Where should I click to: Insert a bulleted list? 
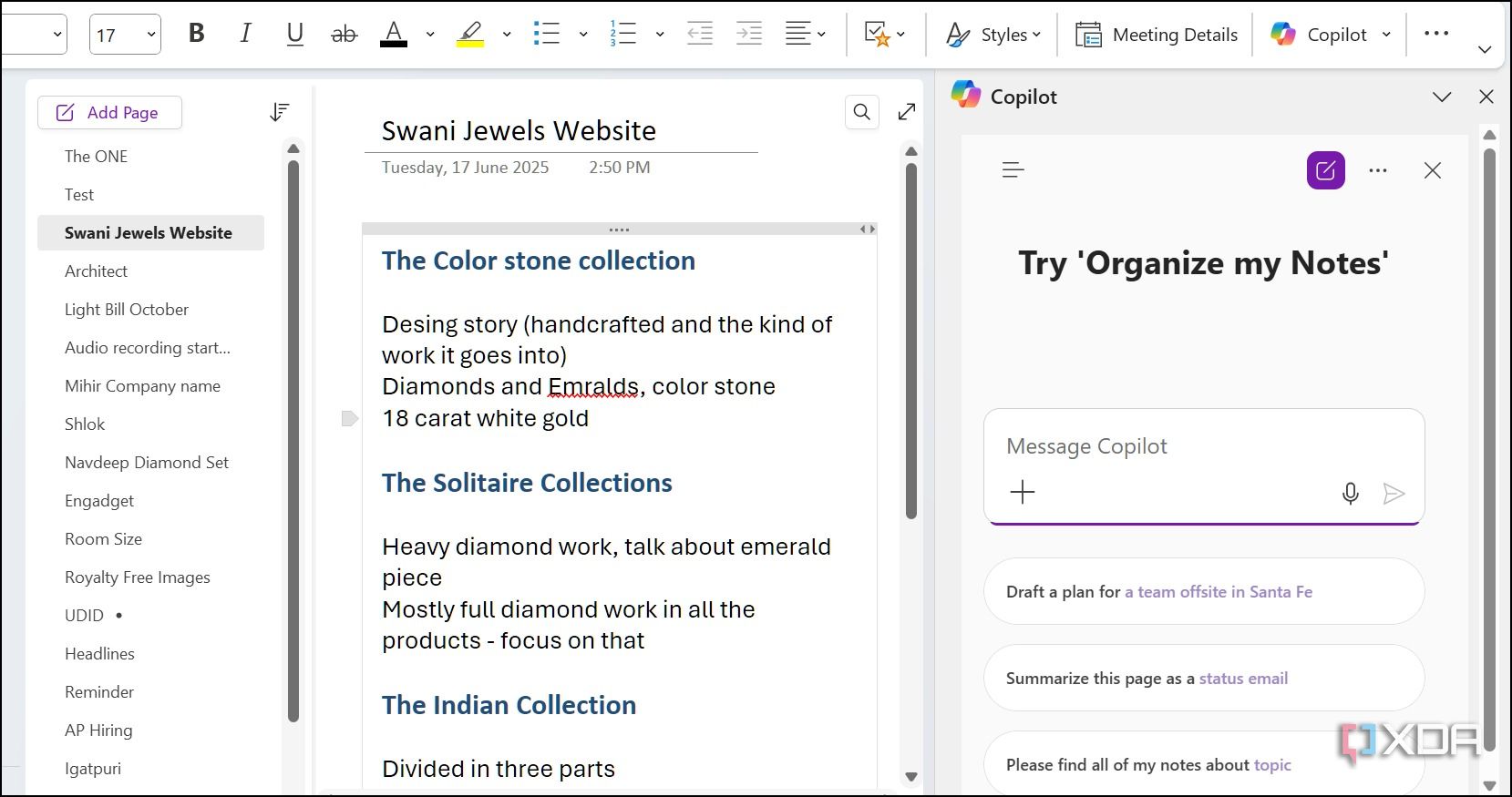tap(546, 34)
